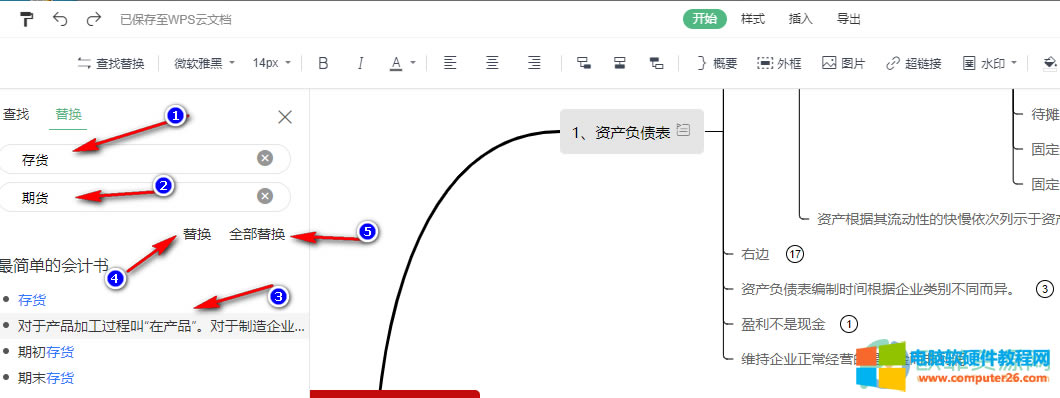Select the 盈利不是现金 node

click(x=784, y=324)
